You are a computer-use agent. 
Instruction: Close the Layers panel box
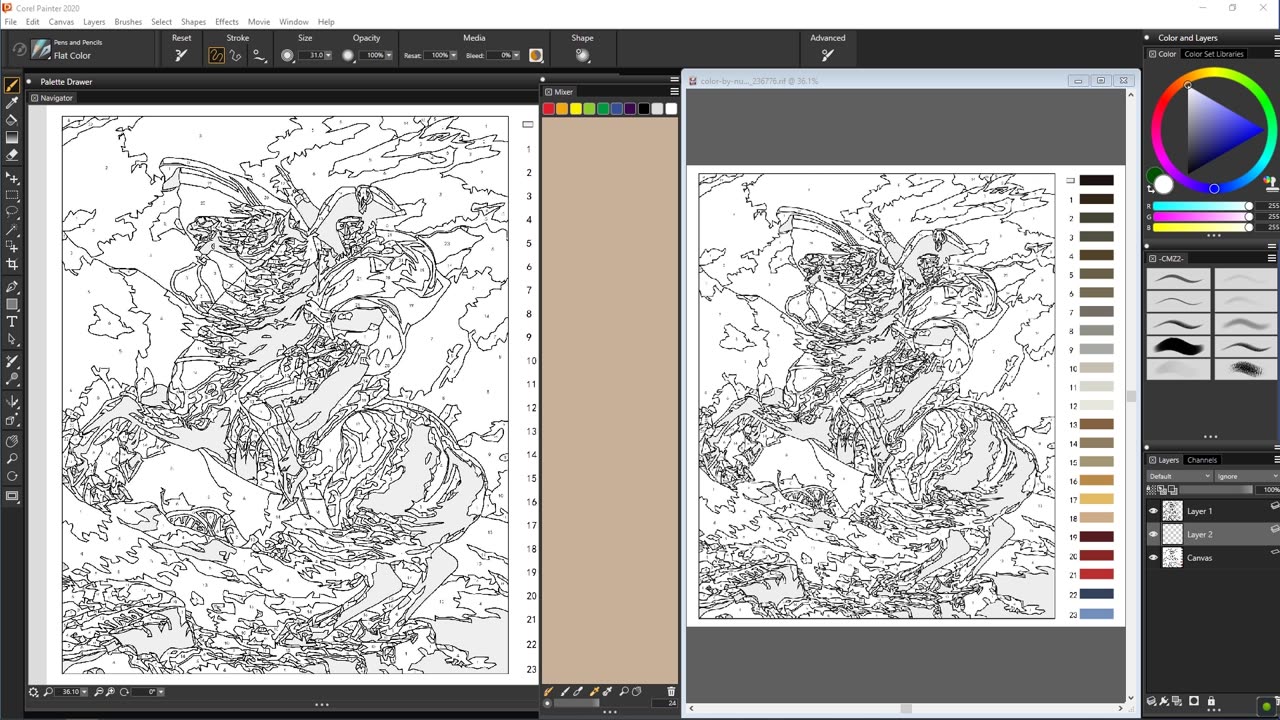click(1151, 460)
